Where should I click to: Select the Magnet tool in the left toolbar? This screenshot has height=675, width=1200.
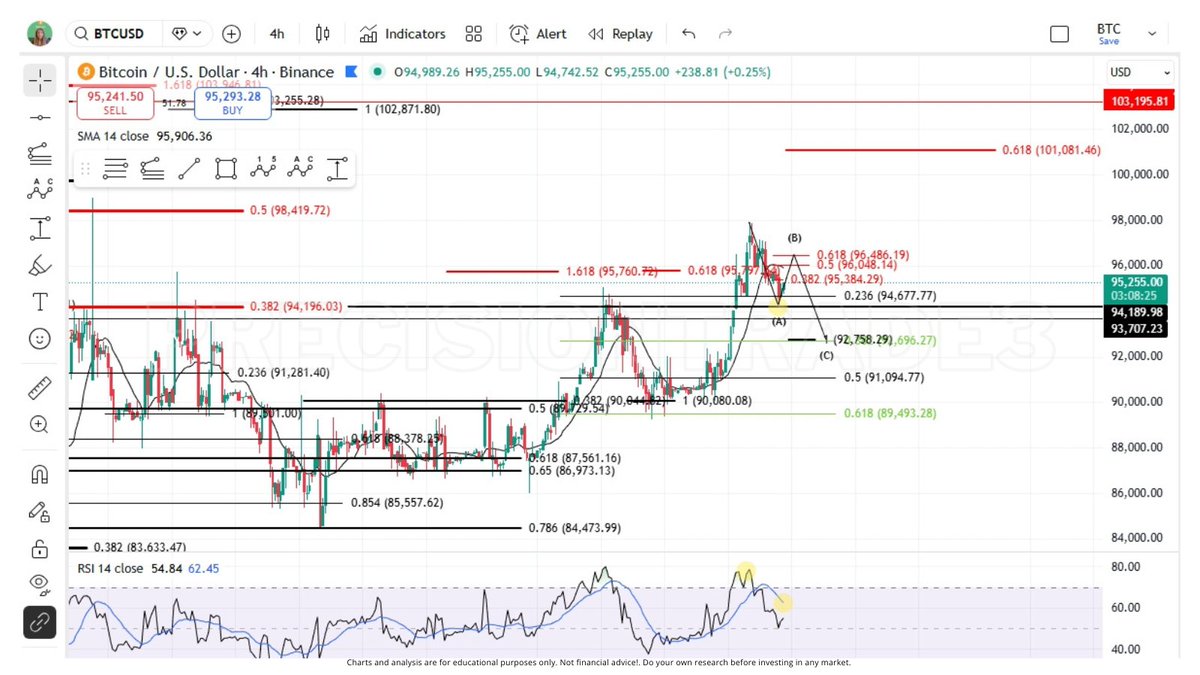[x=40, y=472]
